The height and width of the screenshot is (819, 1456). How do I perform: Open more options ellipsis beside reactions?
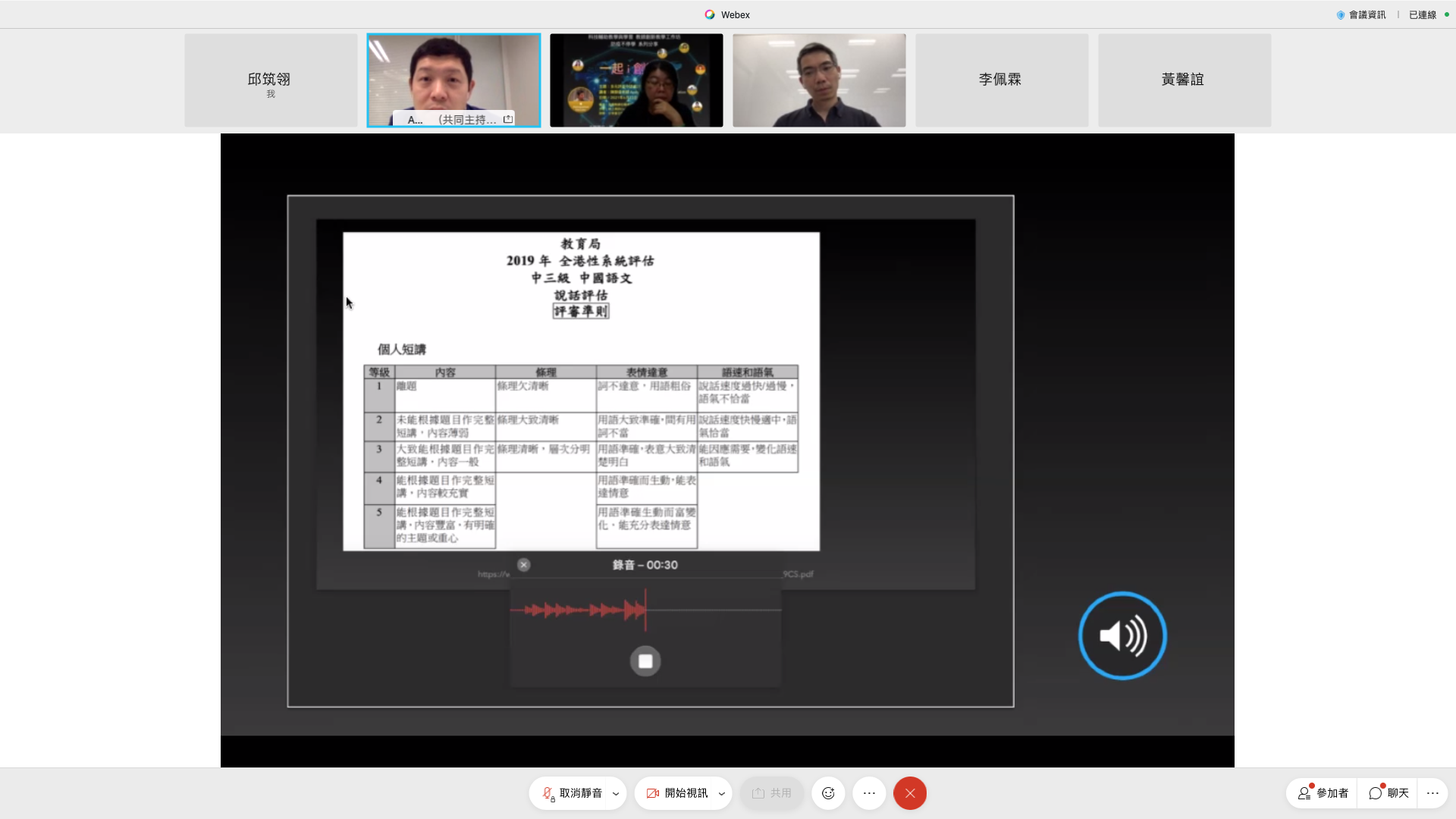pos(869,793)
